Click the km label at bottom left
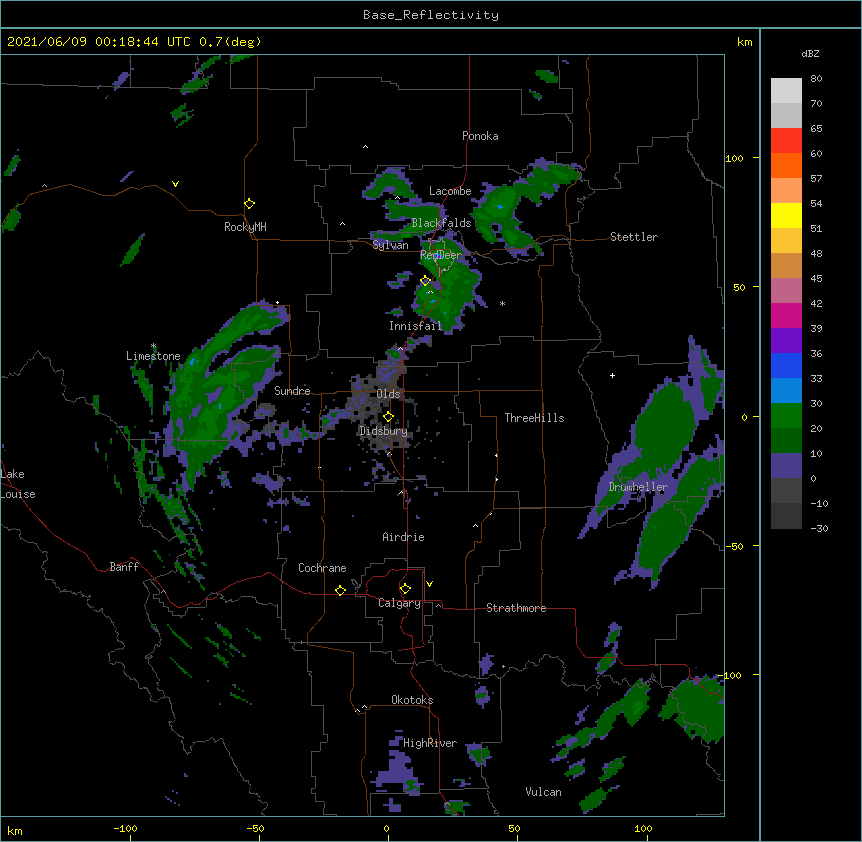The image size is (862, 842). (15, 831)
